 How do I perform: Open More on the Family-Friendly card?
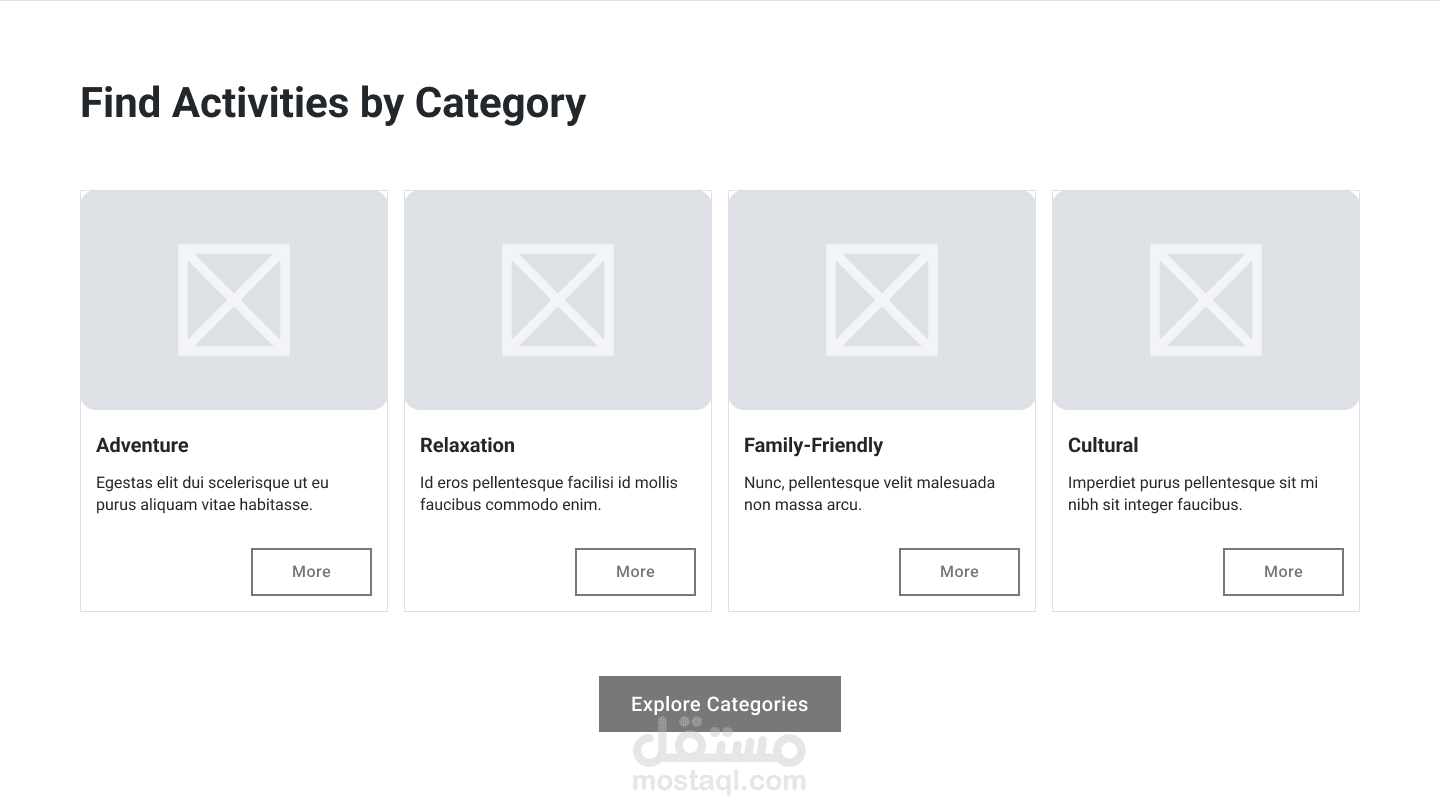click(959, 572)
